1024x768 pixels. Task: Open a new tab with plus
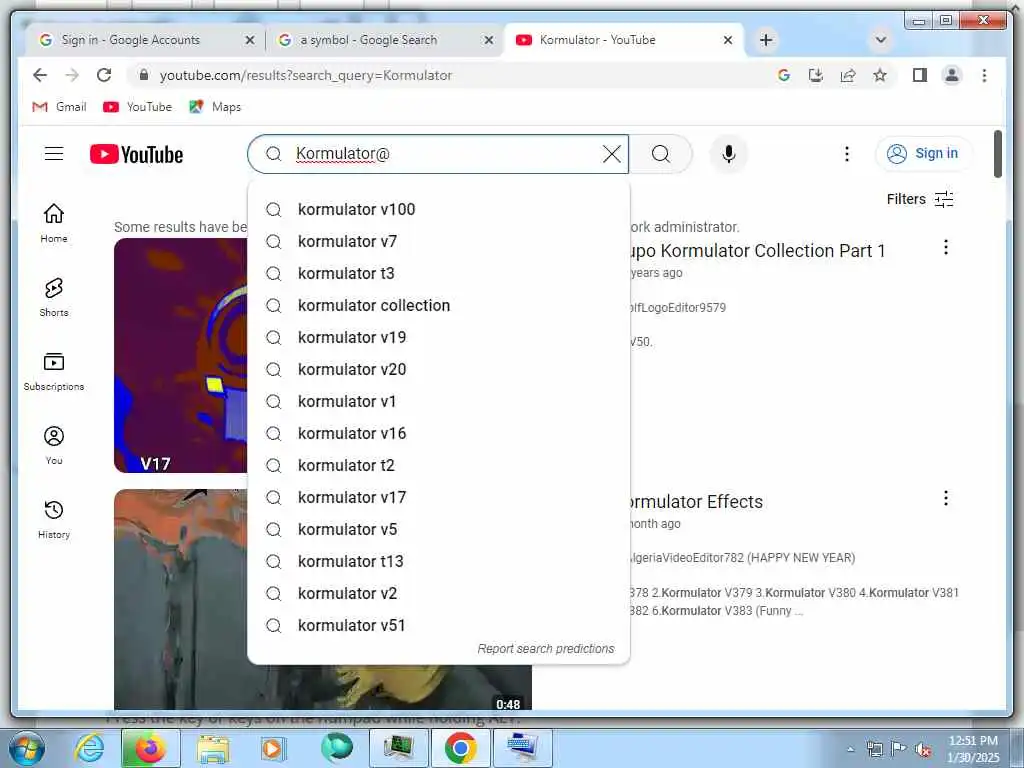click(766, 40)
